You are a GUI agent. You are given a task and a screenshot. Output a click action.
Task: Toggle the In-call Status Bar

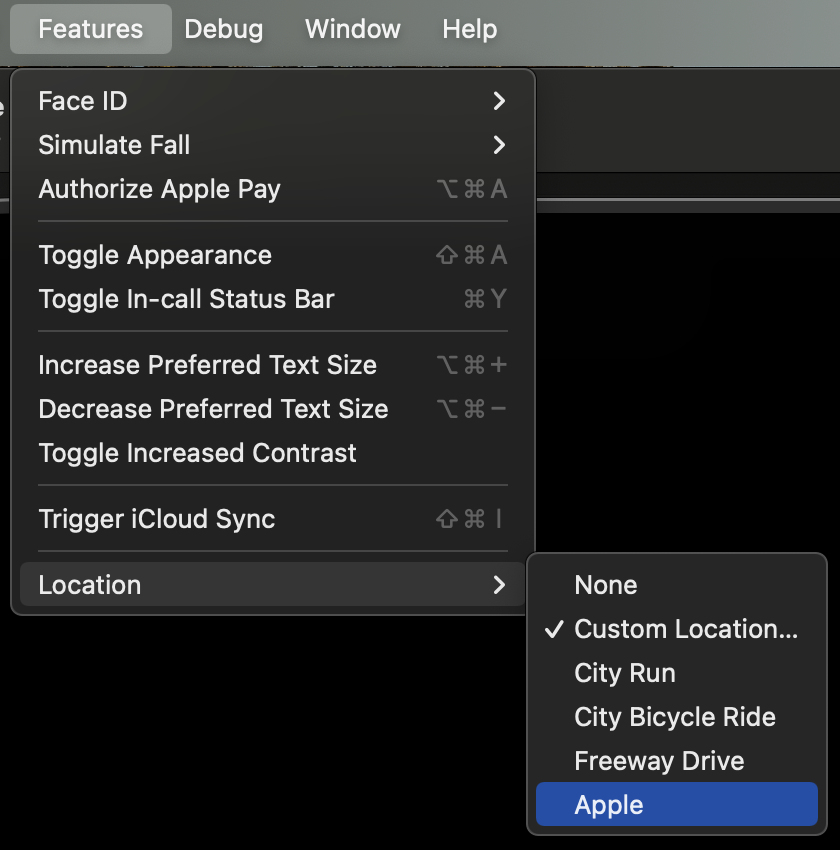coord(273,299)
